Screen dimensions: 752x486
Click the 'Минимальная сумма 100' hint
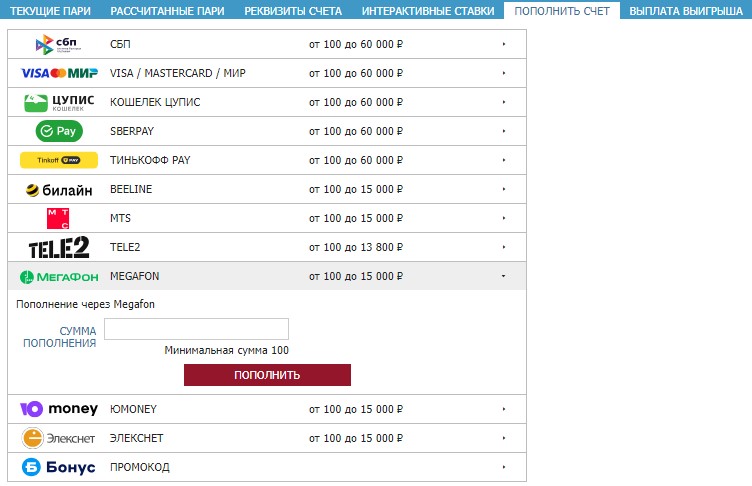tap(226, 350)
